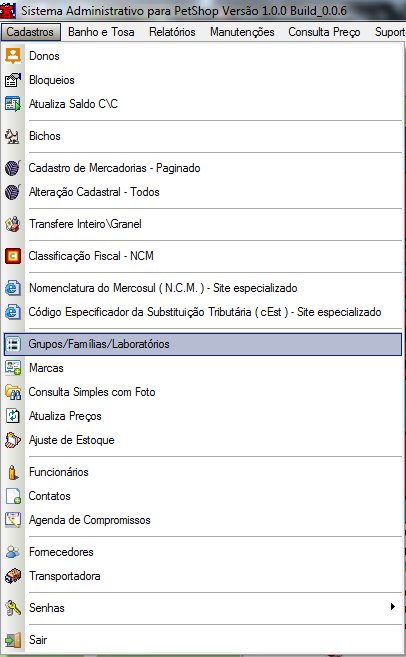The image size is (406, 657).
Task: Click the Transportadora truck icon
Action: pos(13,576)
